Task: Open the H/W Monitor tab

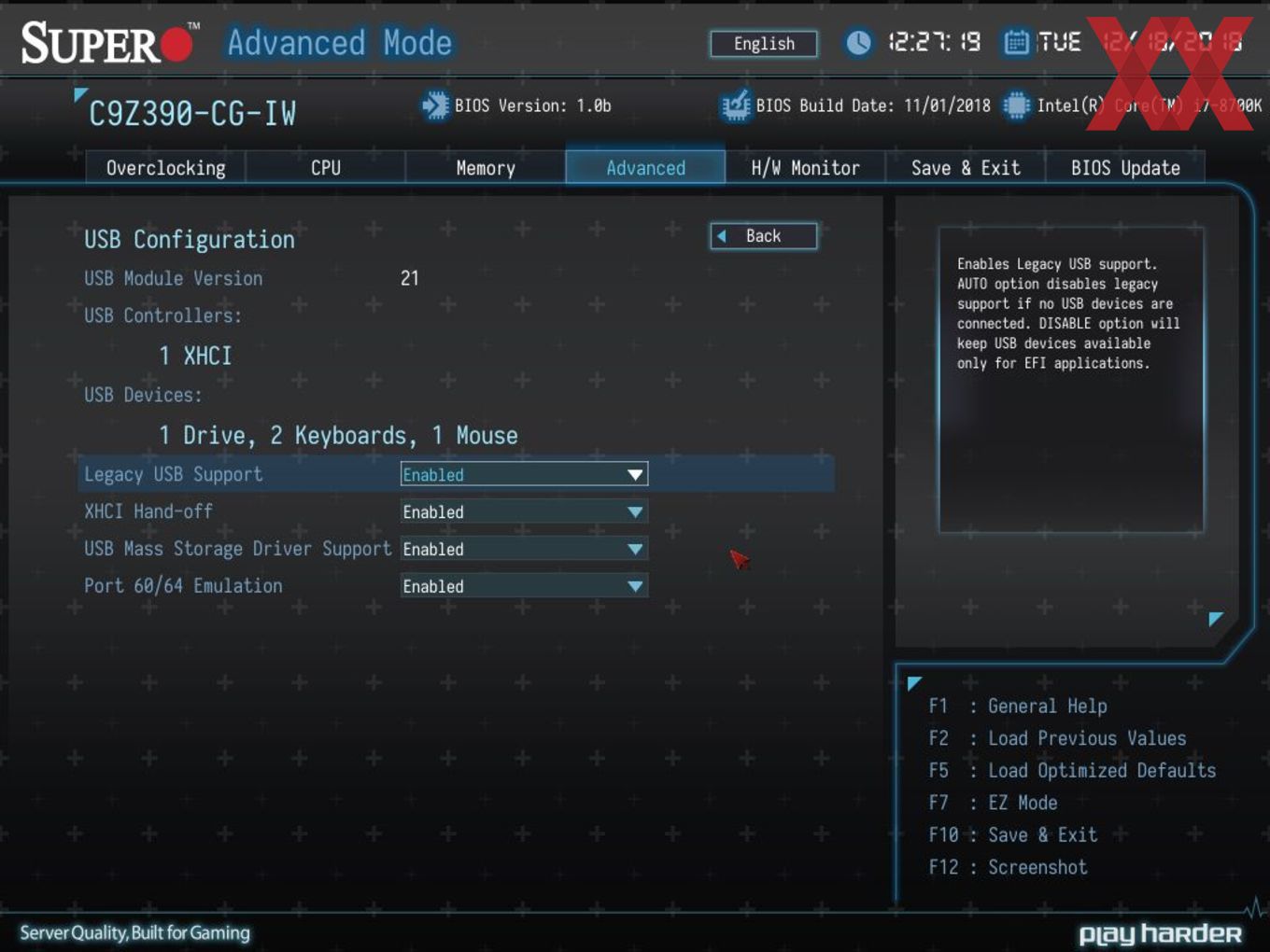Action: 805,168
